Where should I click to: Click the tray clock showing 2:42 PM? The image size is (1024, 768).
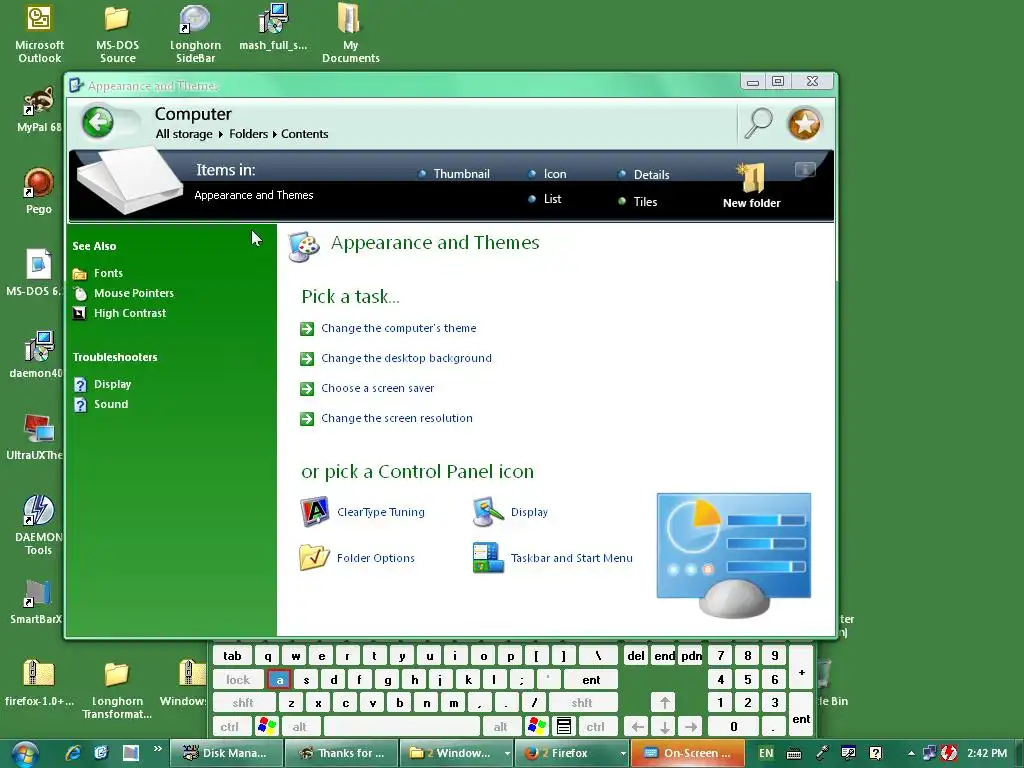tap(987, 753)
